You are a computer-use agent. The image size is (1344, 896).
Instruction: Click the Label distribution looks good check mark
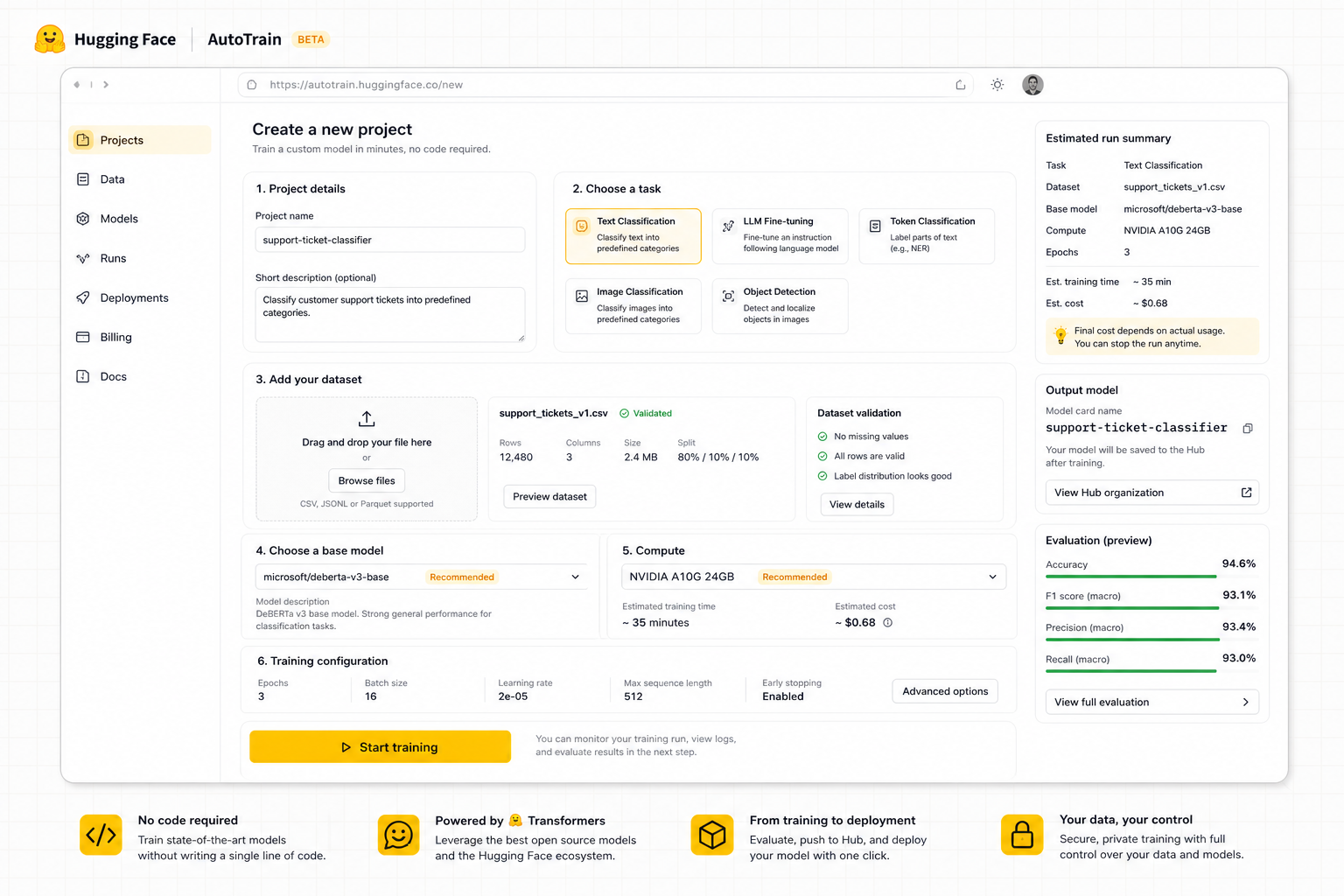click(822, 476)
